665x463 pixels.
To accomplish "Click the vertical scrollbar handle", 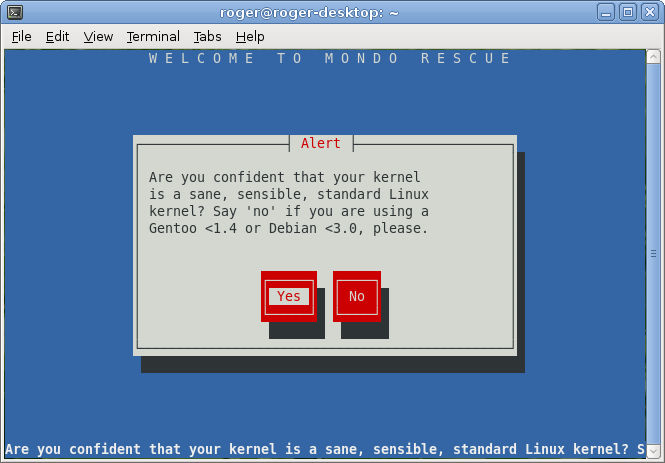I will click(x=653, y=254).
